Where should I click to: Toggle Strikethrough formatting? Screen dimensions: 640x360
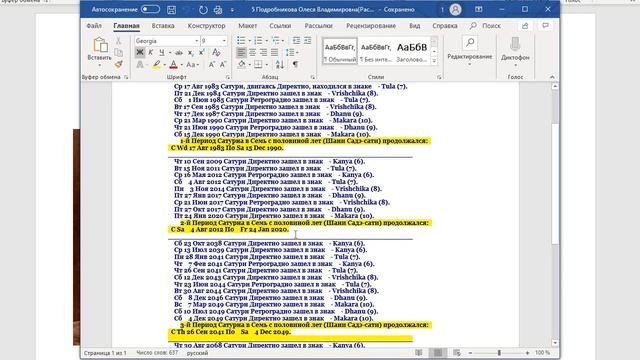coord(179,53)
